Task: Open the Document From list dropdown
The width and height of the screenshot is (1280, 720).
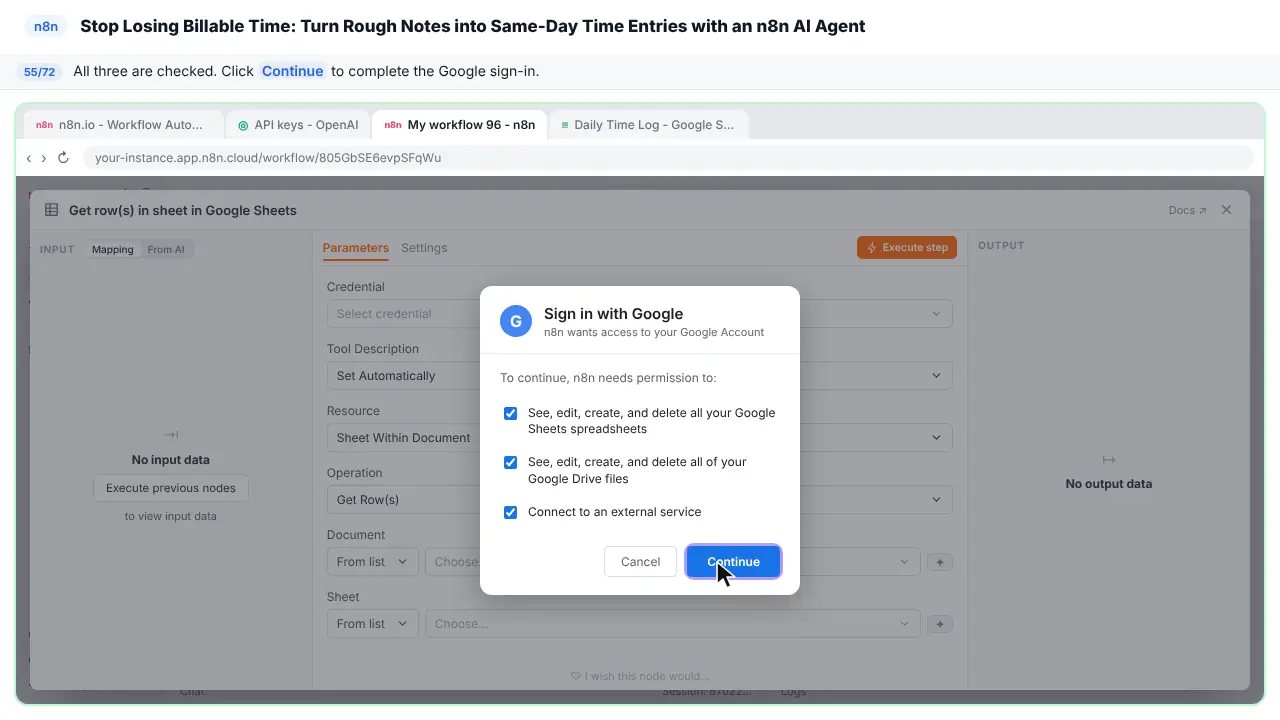Action: pos(372,562)
